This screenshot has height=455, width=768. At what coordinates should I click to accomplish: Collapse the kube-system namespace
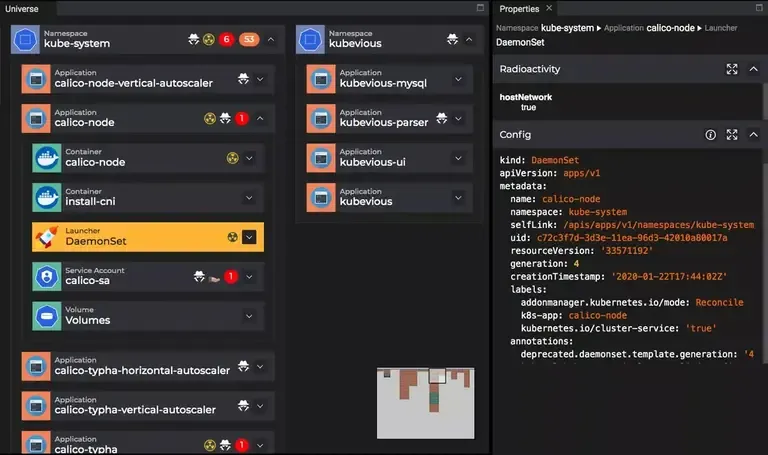pyautogui.click(x=271, y=40)
